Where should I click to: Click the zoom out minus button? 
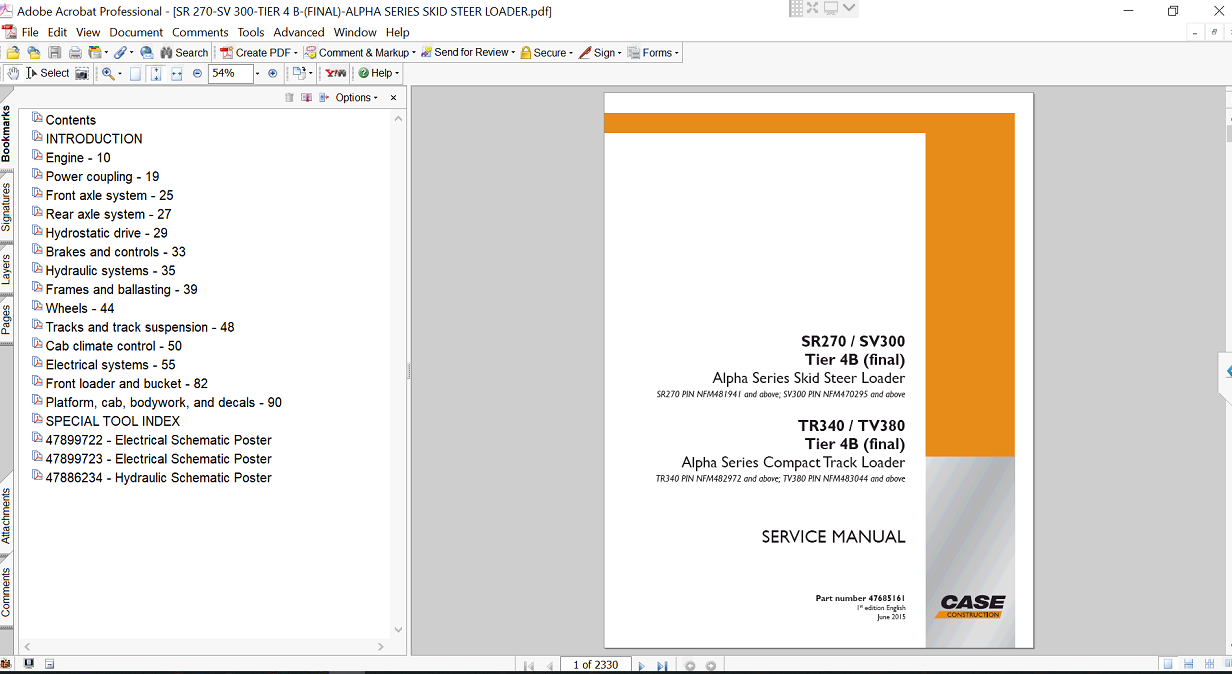197,73
